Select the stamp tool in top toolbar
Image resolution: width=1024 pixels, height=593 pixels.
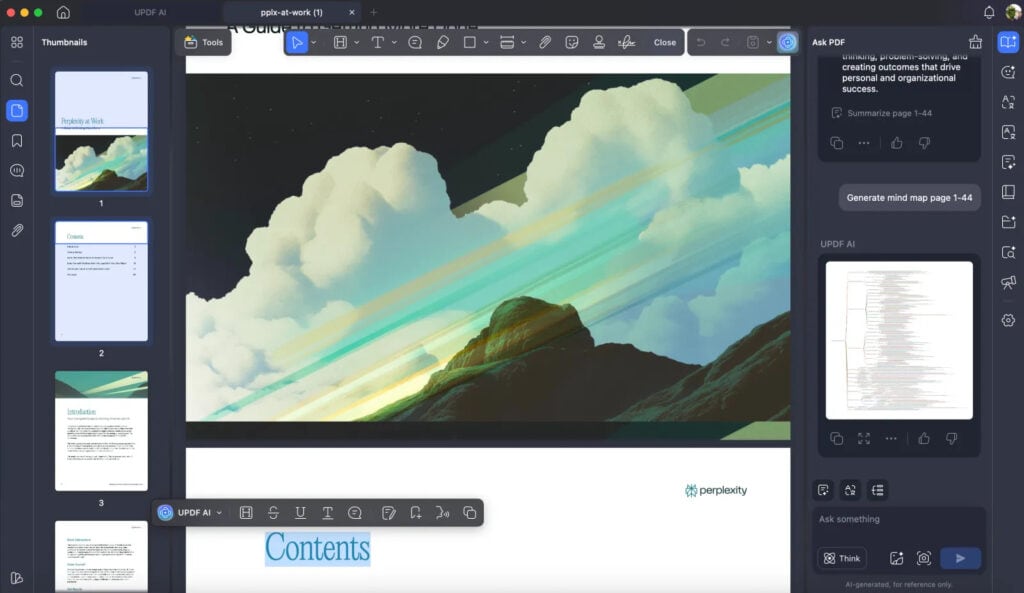[599, 42]
